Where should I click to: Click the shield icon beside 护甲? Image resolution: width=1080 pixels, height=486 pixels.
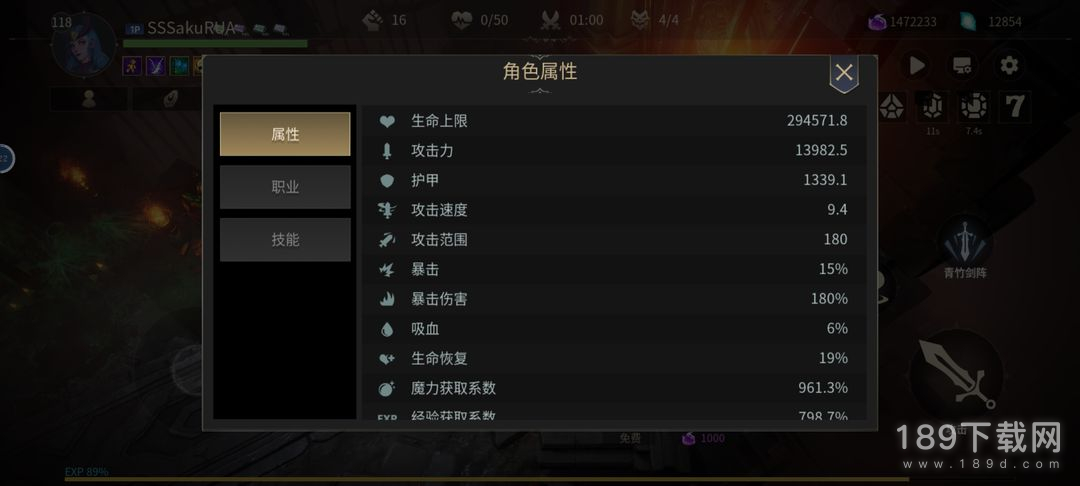point(387,180)
